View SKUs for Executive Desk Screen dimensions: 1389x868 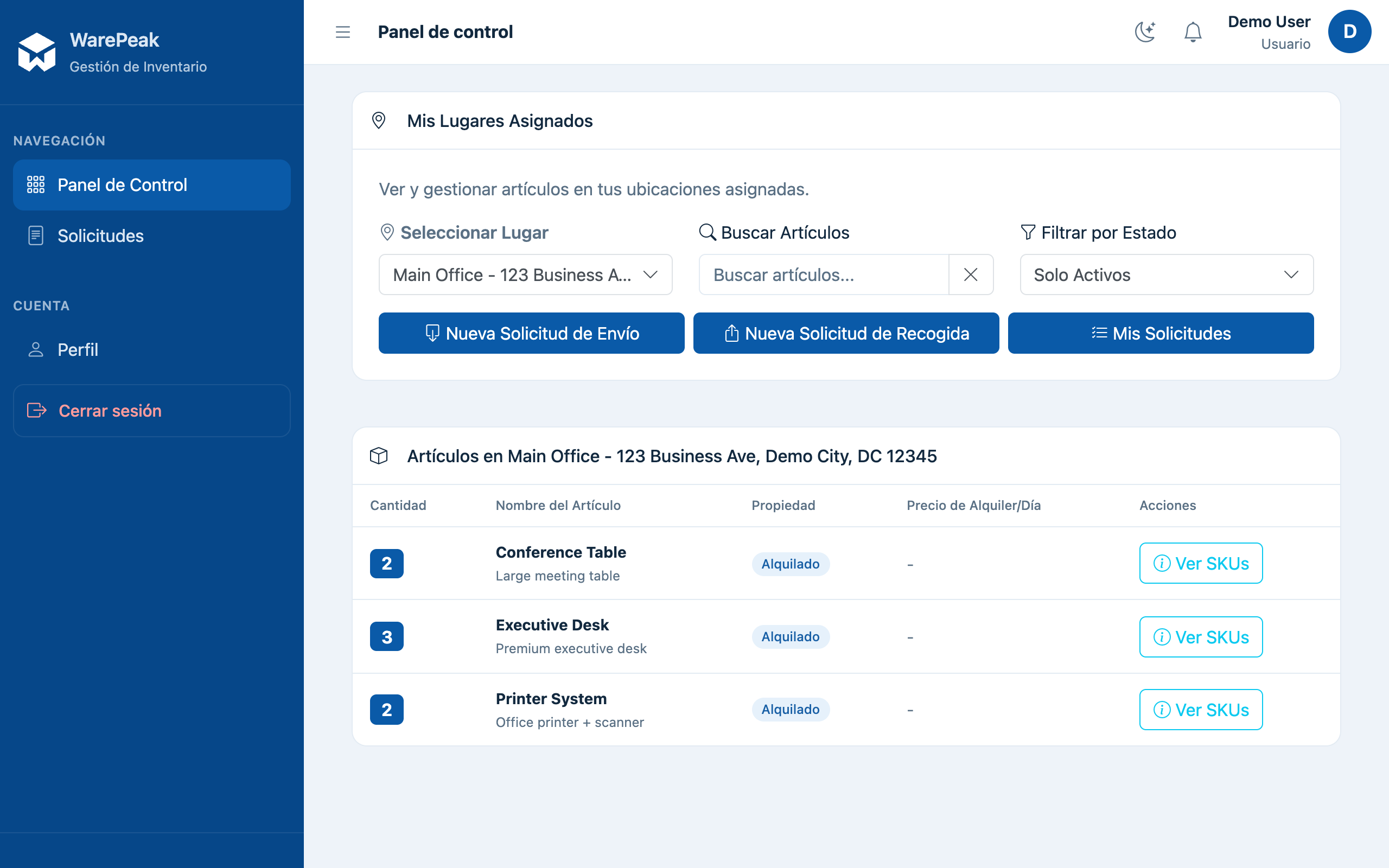[1201, 637]
